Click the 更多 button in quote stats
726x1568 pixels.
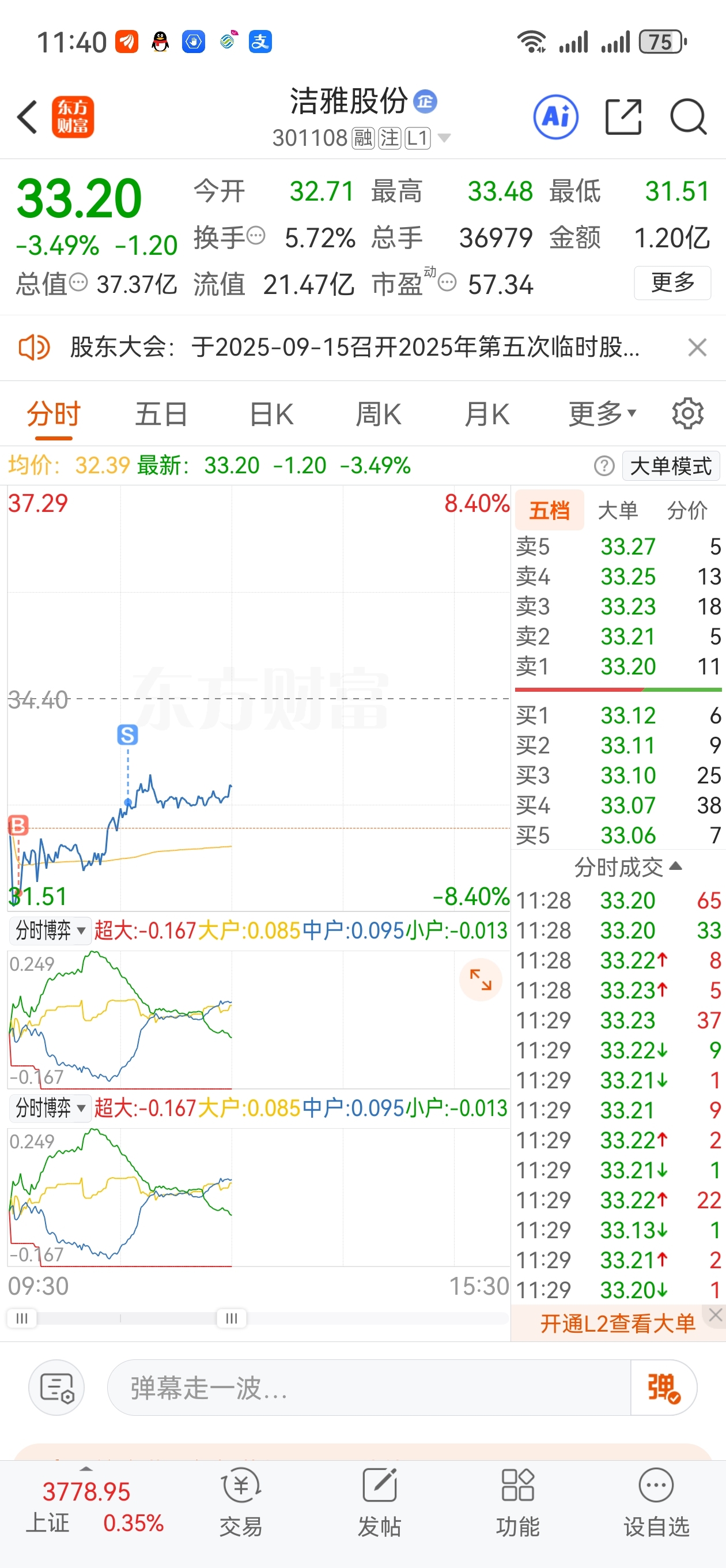click(672, 283)
